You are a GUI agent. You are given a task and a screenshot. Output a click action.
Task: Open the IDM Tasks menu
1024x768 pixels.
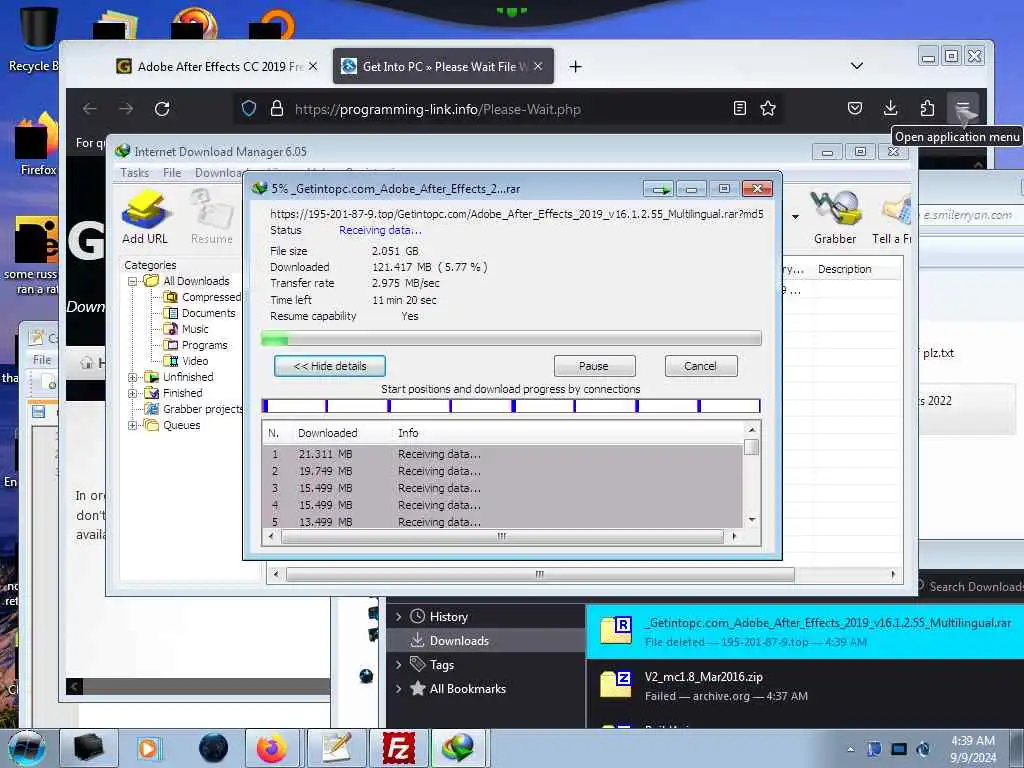pos(135,172)
